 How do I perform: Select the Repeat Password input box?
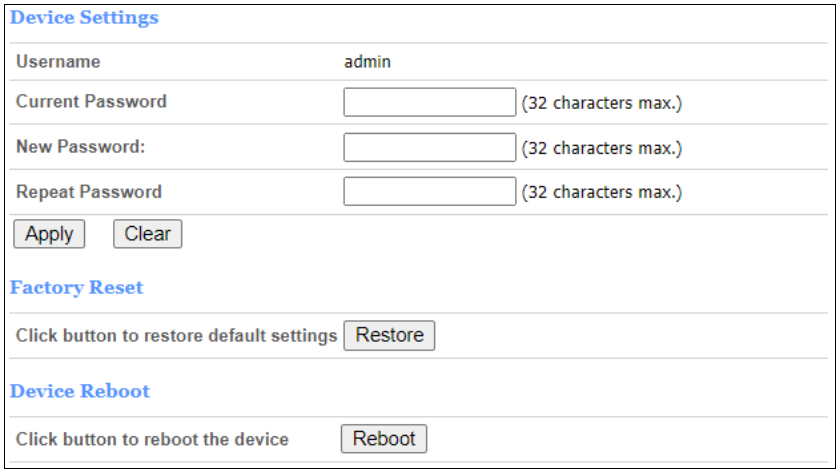tap(429, 191)
